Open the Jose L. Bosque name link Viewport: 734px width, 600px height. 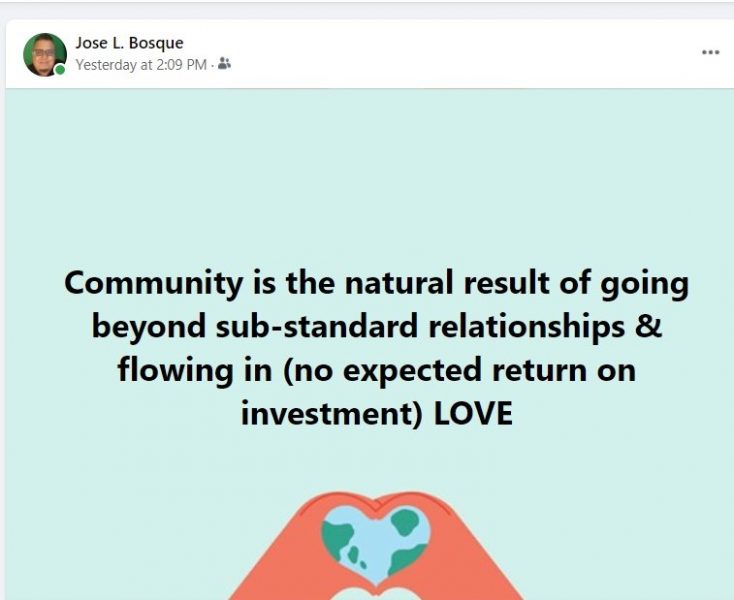(129, 43)
